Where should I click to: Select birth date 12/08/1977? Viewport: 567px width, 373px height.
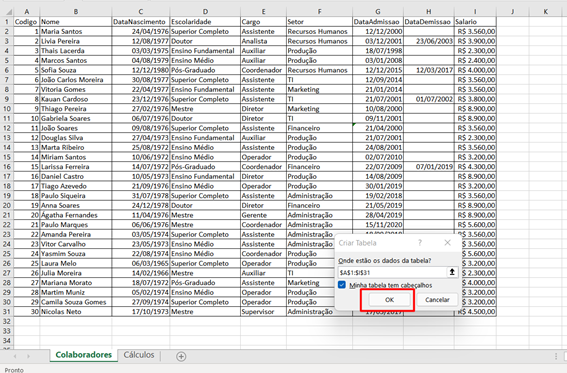point(141,41)
